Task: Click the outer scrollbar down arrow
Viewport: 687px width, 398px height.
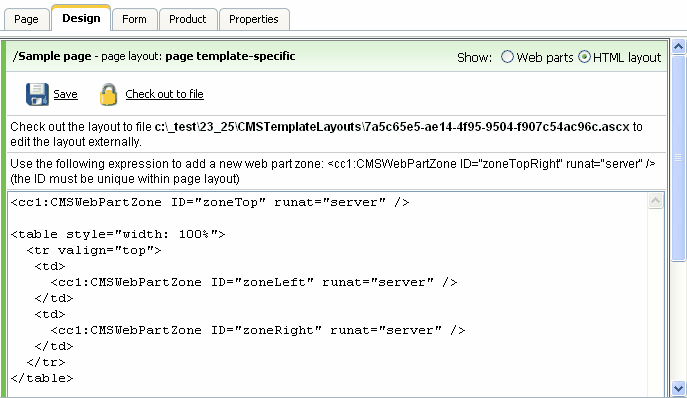Action: pyautogui.click(x=679, y=388)
